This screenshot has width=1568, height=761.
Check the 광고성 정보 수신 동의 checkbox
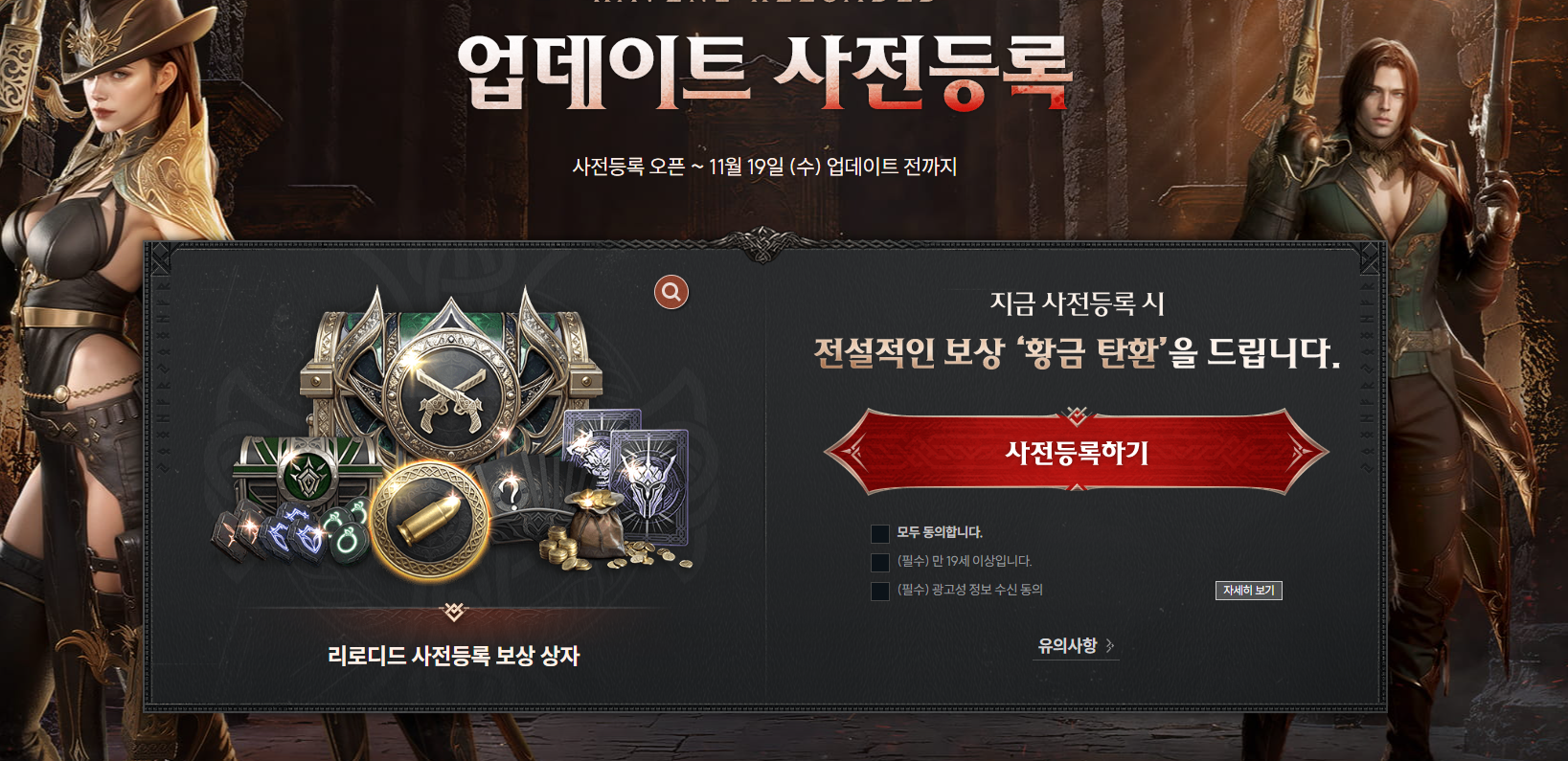pyautogui.click(x=880, y=591)
